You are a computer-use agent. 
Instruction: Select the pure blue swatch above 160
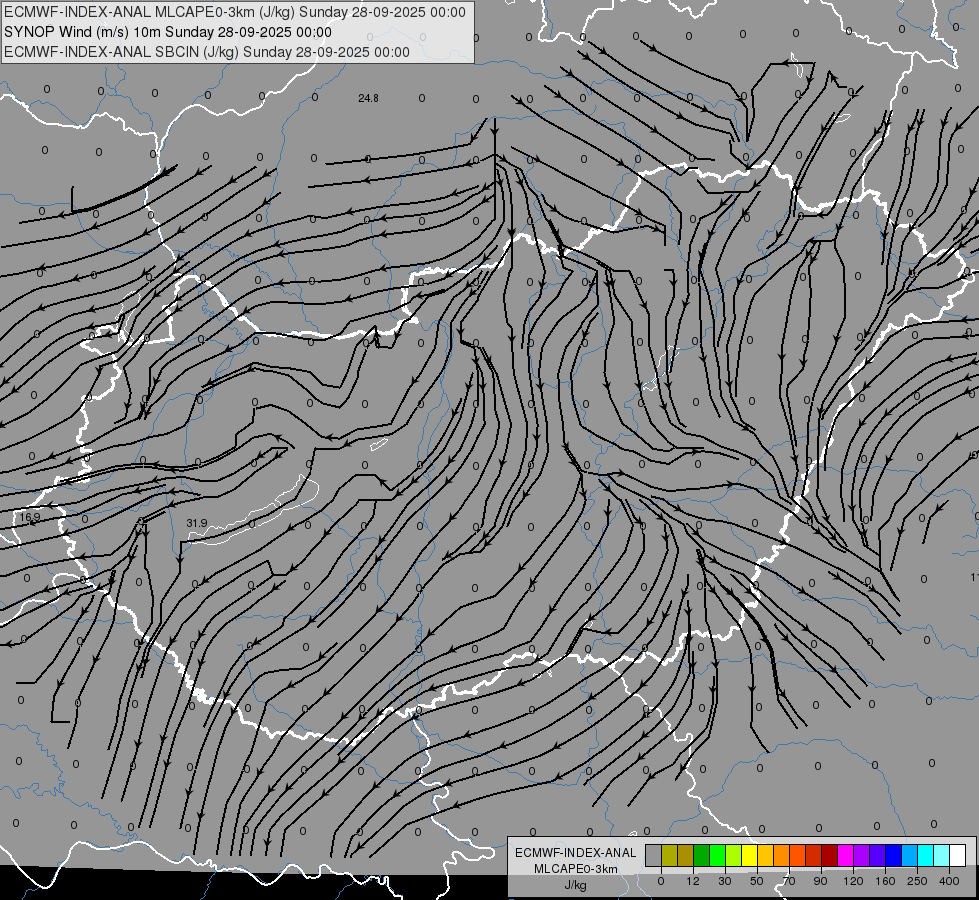coord(893,855)
